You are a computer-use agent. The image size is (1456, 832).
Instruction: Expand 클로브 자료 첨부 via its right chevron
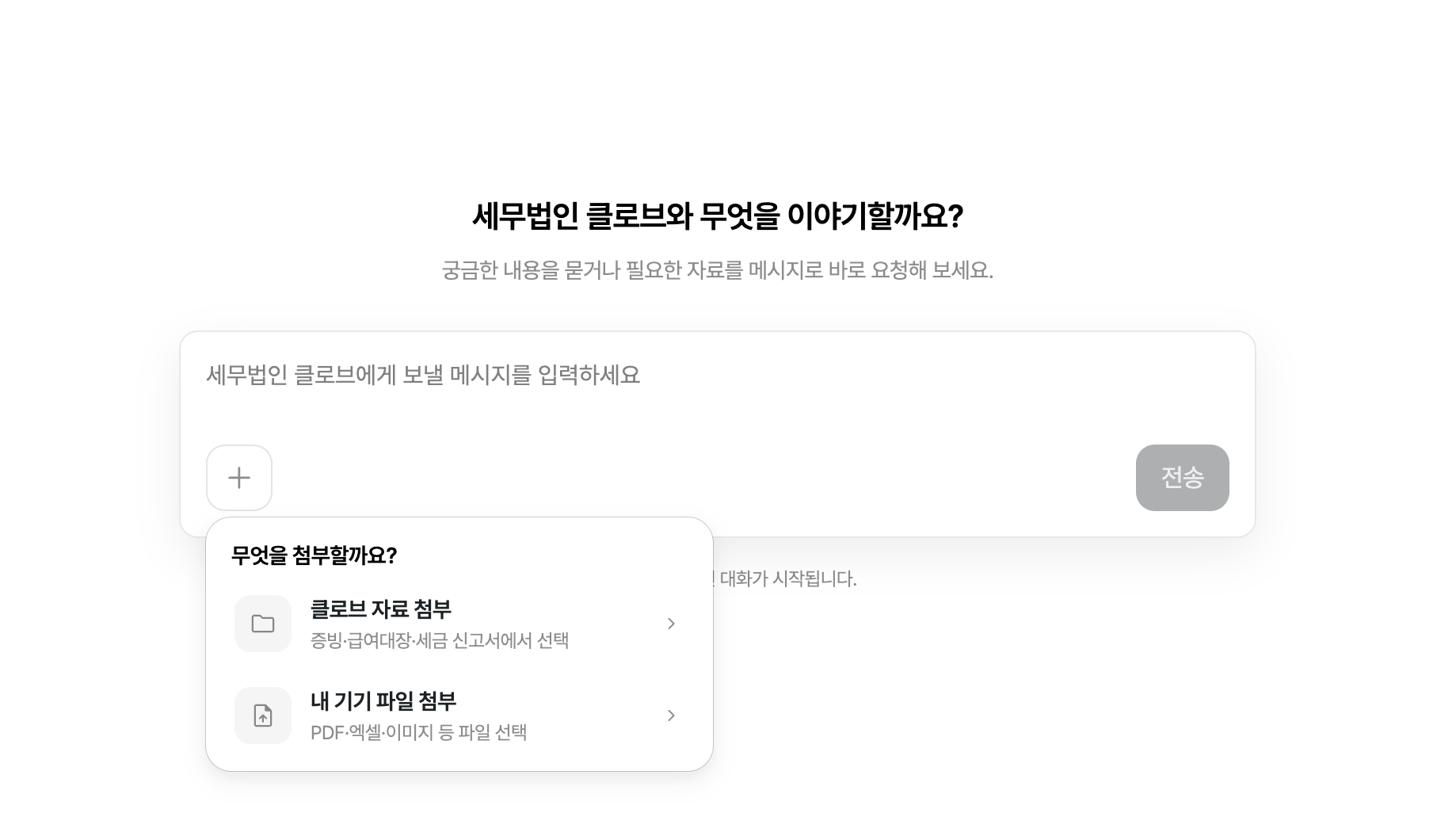(x=671, y=624)
